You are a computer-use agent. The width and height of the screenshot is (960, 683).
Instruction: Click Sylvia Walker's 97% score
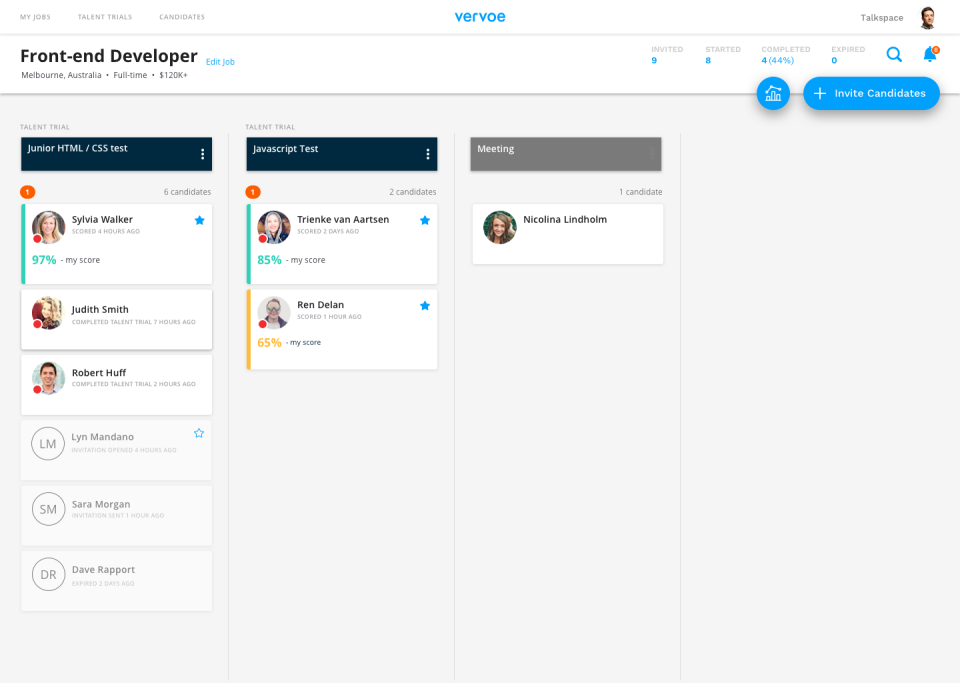(44, 260)
